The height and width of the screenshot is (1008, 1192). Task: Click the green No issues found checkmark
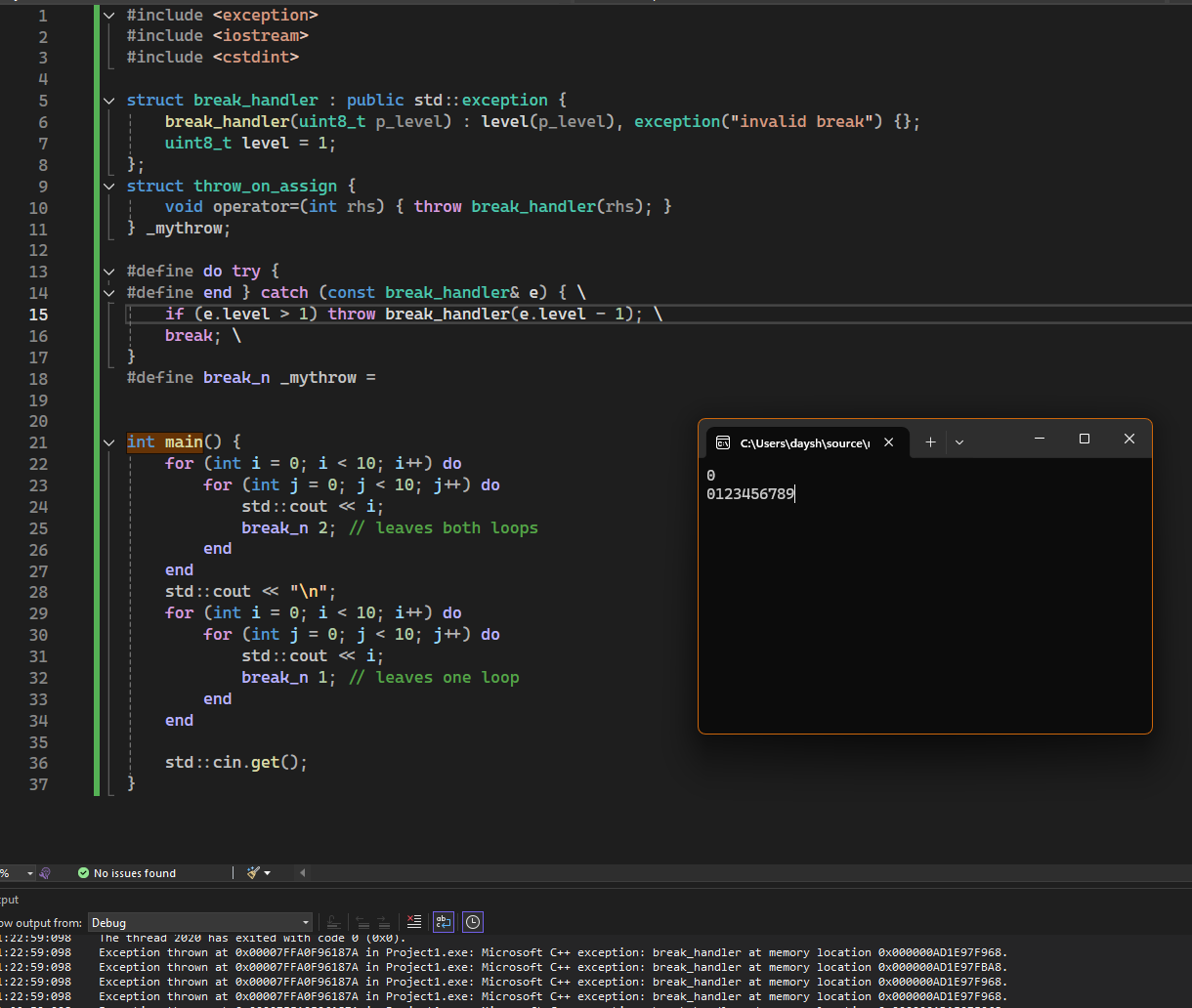point(84,873)
